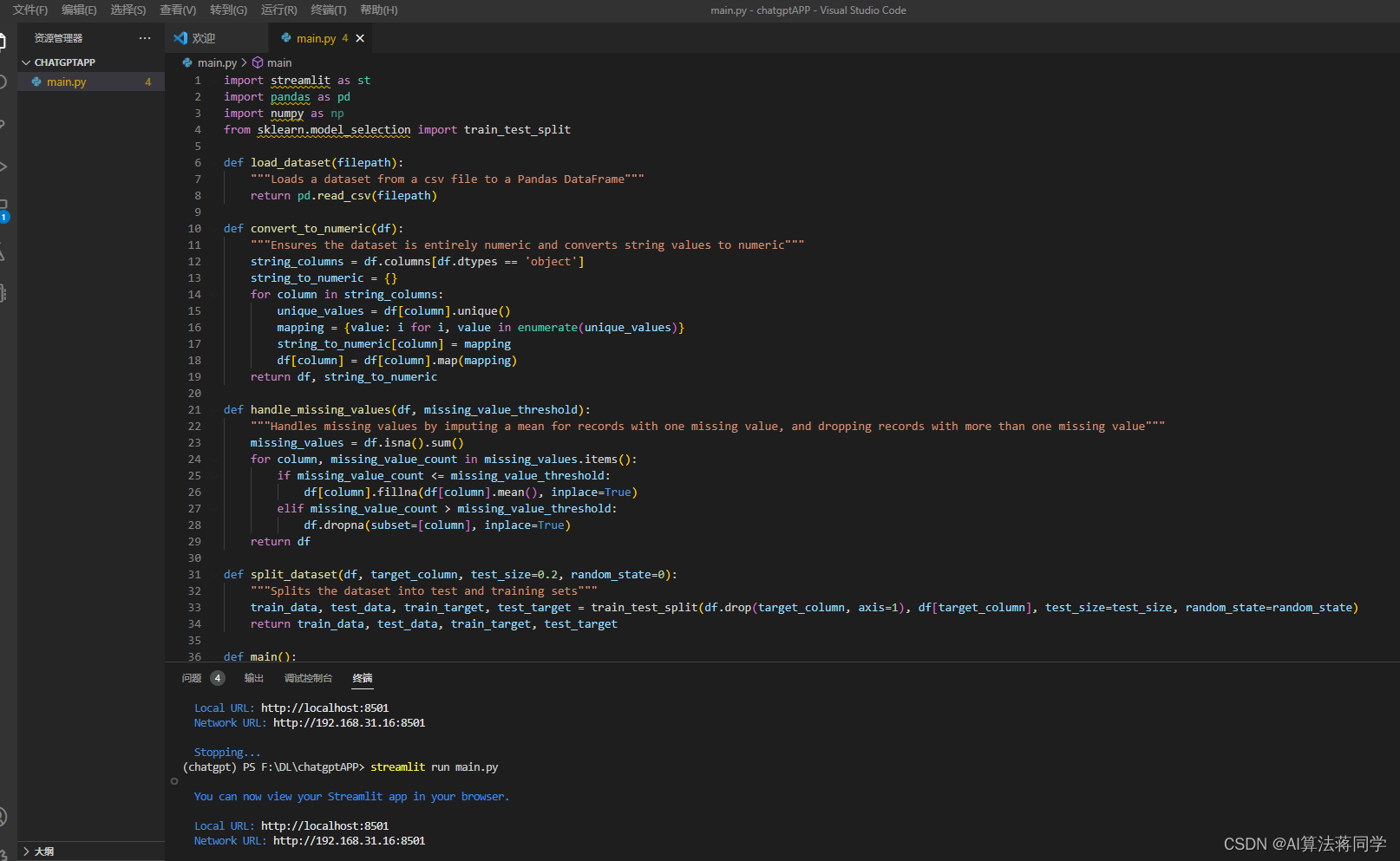Click the 'convert_to_numeric' function definition name
Image resolution: width=1400 pixels, height=861 pixels.
(311, 229)
